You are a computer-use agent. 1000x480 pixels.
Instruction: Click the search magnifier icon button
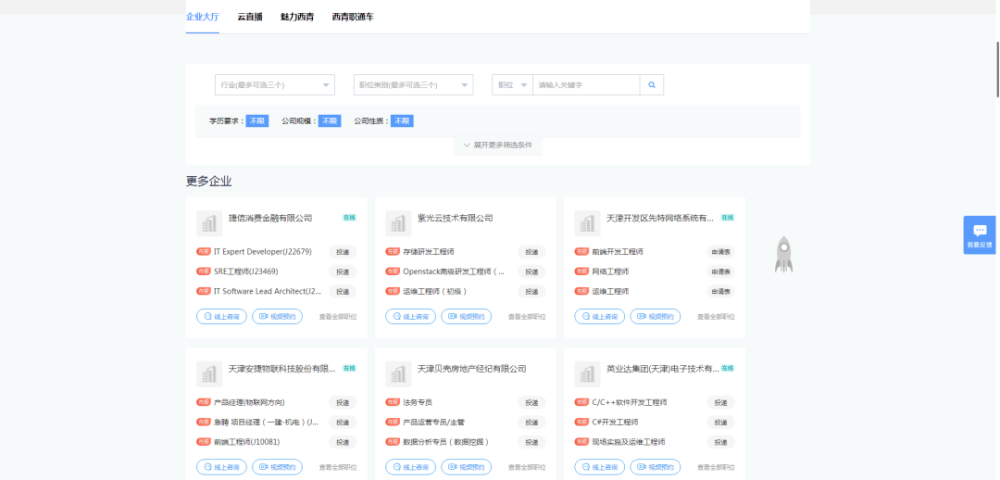[652, 85]
